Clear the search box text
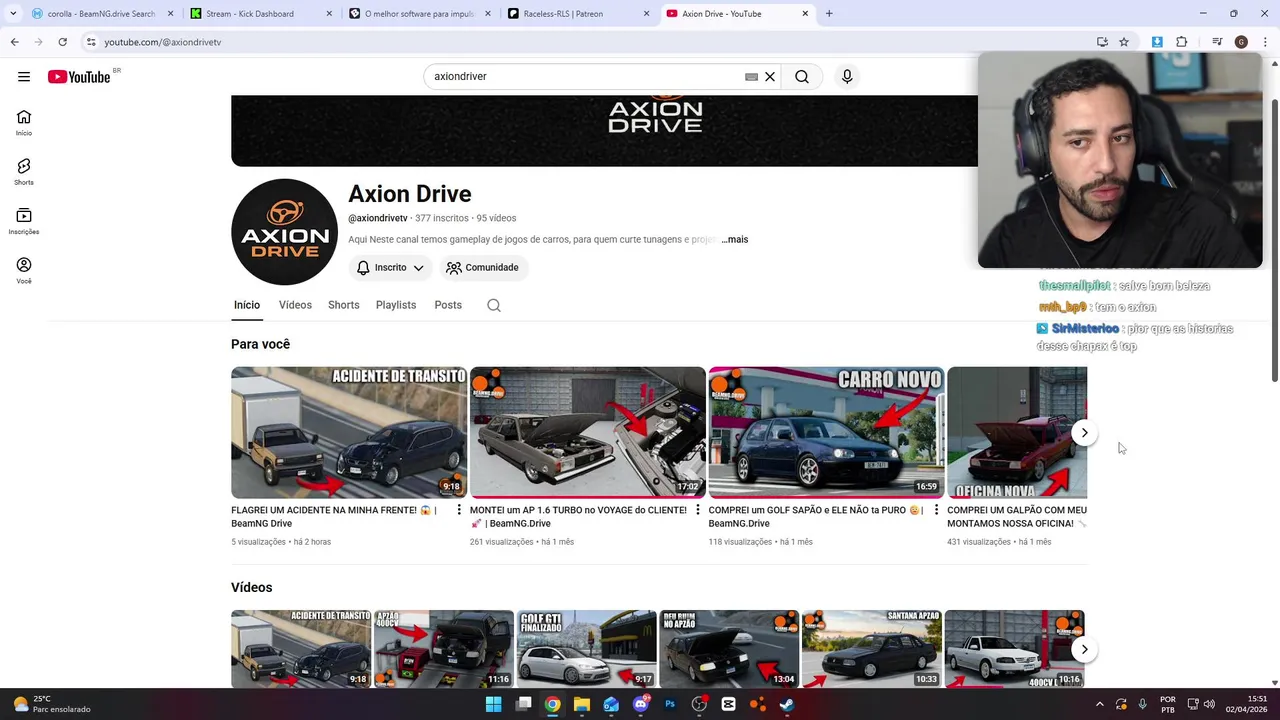The image size is (1280, 720). pyautogui.click(x=770, y=77)
